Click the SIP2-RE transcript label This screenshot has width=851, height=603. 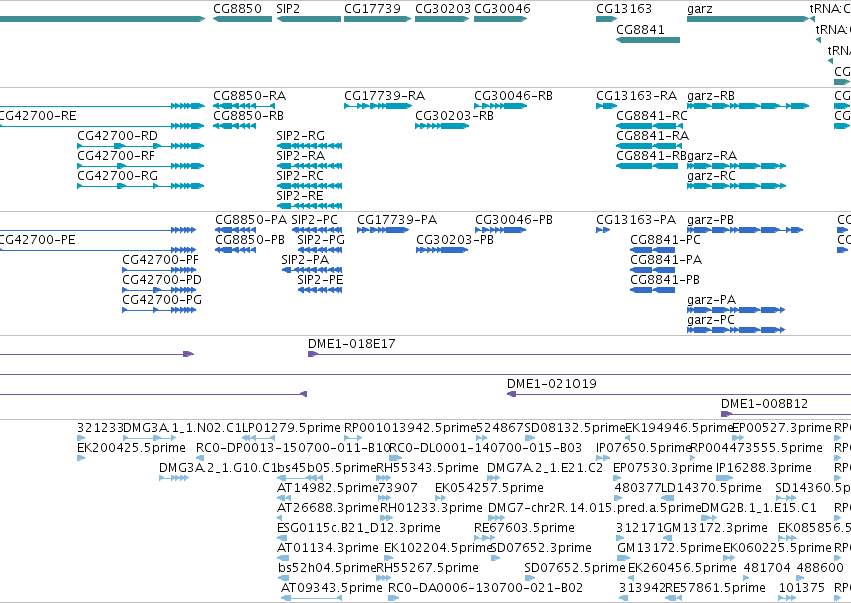coord(300,195)
